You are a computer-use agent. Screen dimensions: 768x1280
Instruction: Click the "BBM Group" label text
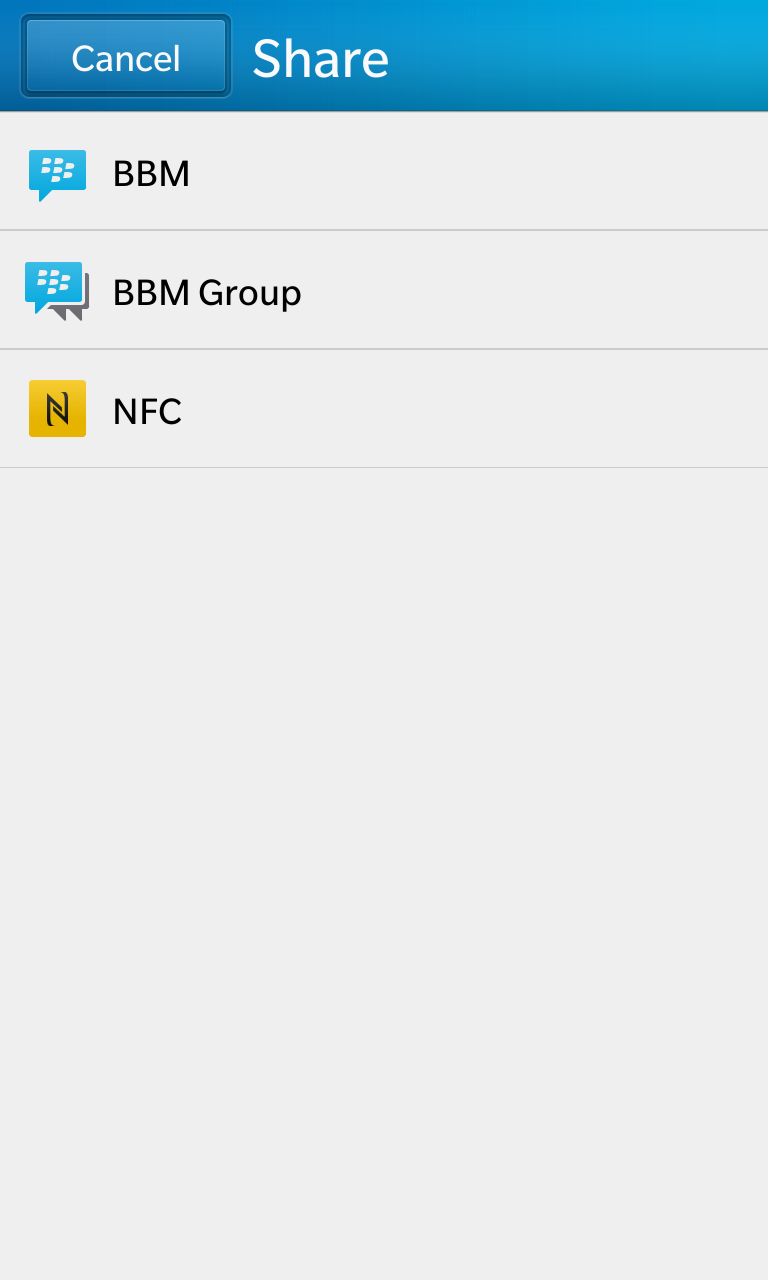(207, 293)
